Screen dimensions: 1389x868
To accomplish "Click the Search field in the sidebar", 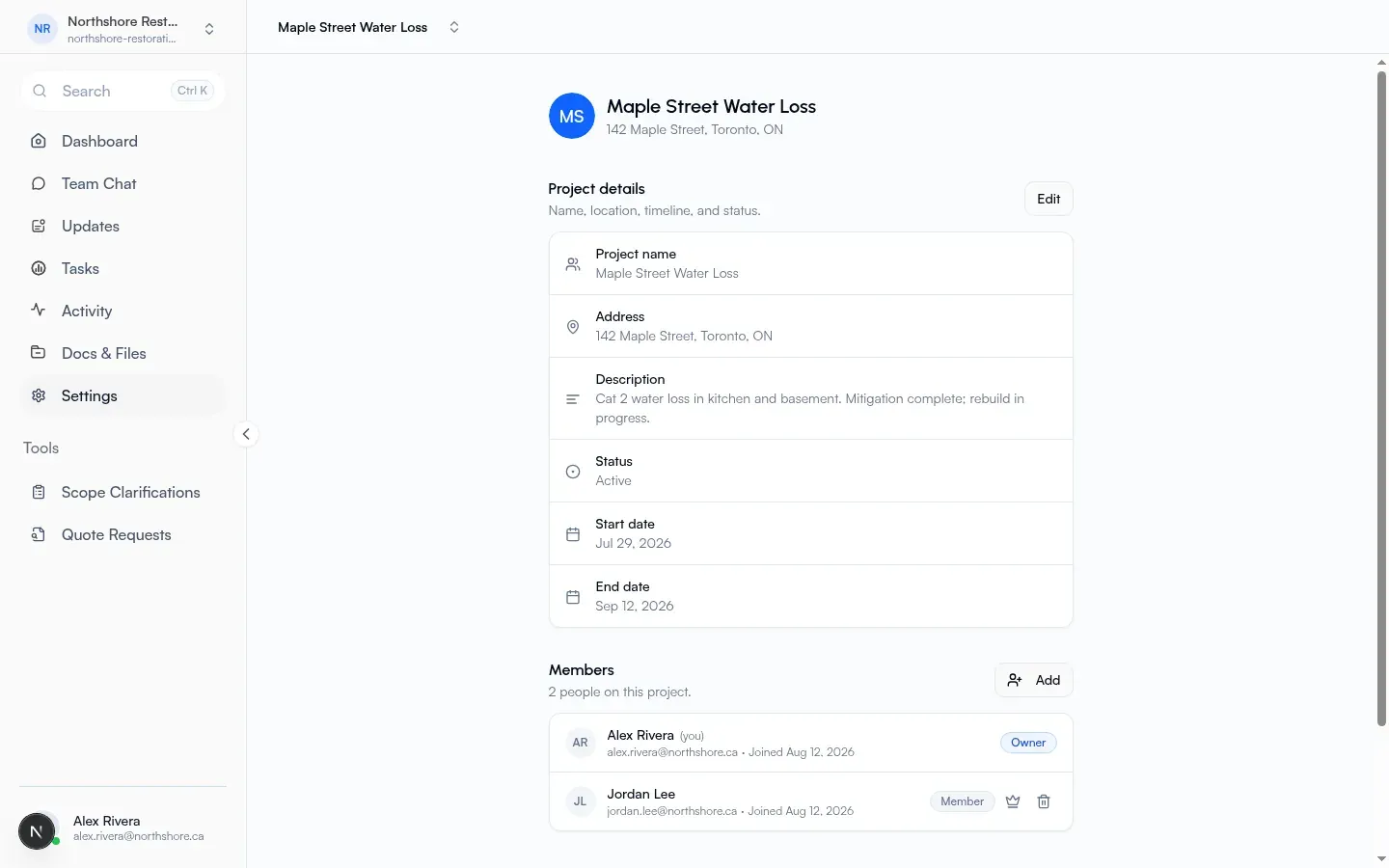I will [x=123, y=91].
